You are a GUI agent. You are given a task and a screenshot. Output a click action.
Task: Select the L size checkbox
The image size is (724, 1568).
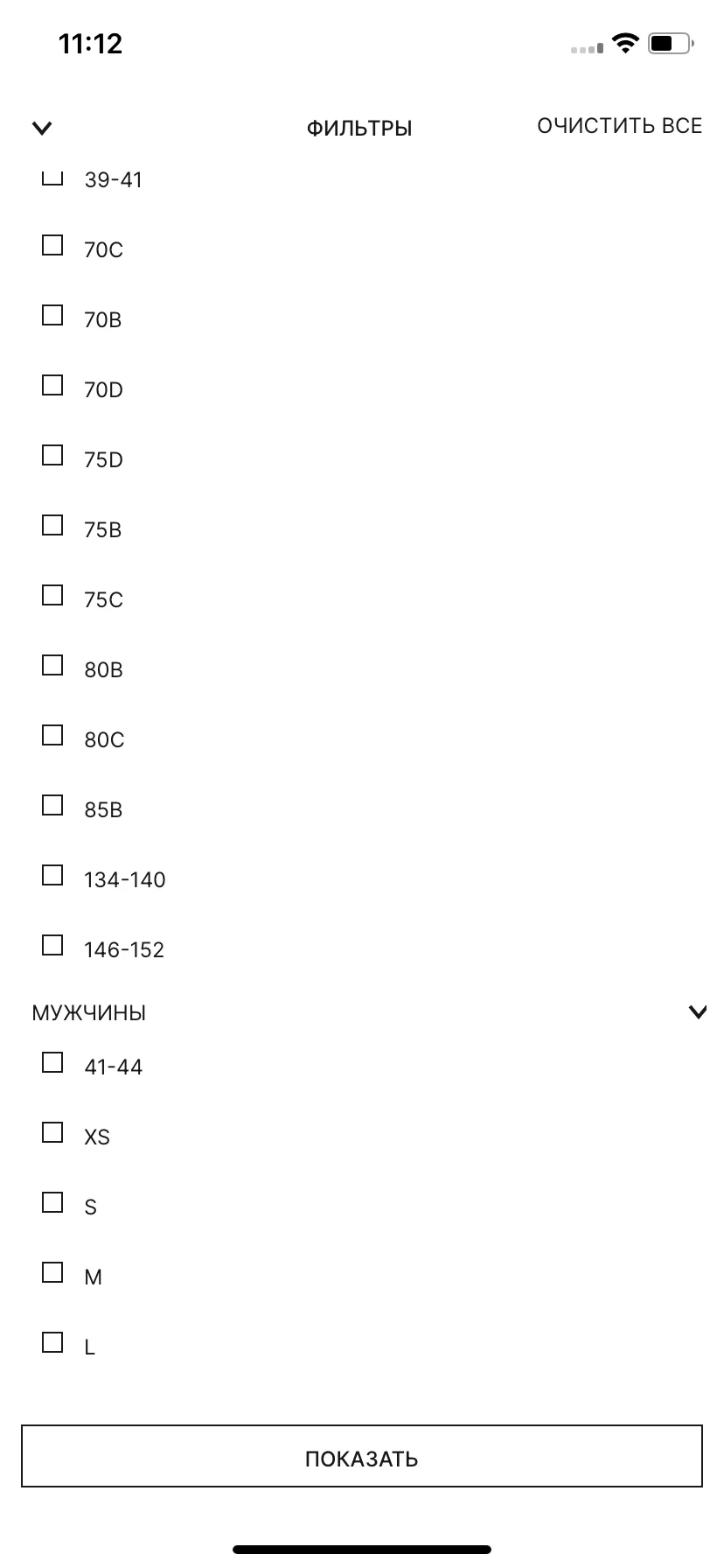pos(52,1342)
